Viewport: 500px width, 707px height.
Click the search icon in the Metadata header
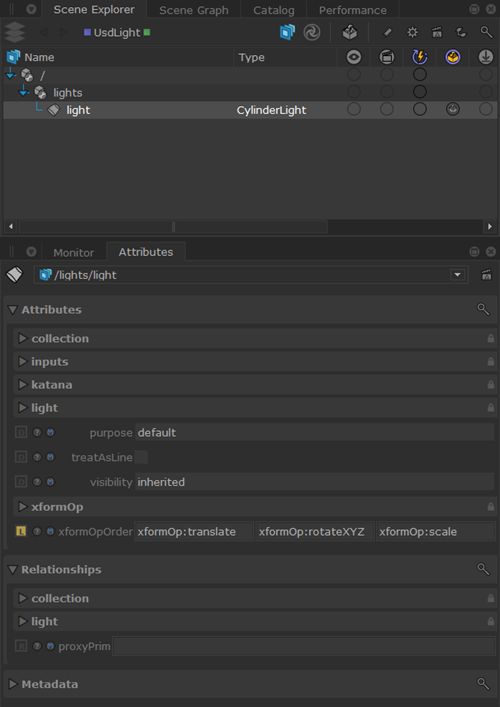click(x=483, y=684)
